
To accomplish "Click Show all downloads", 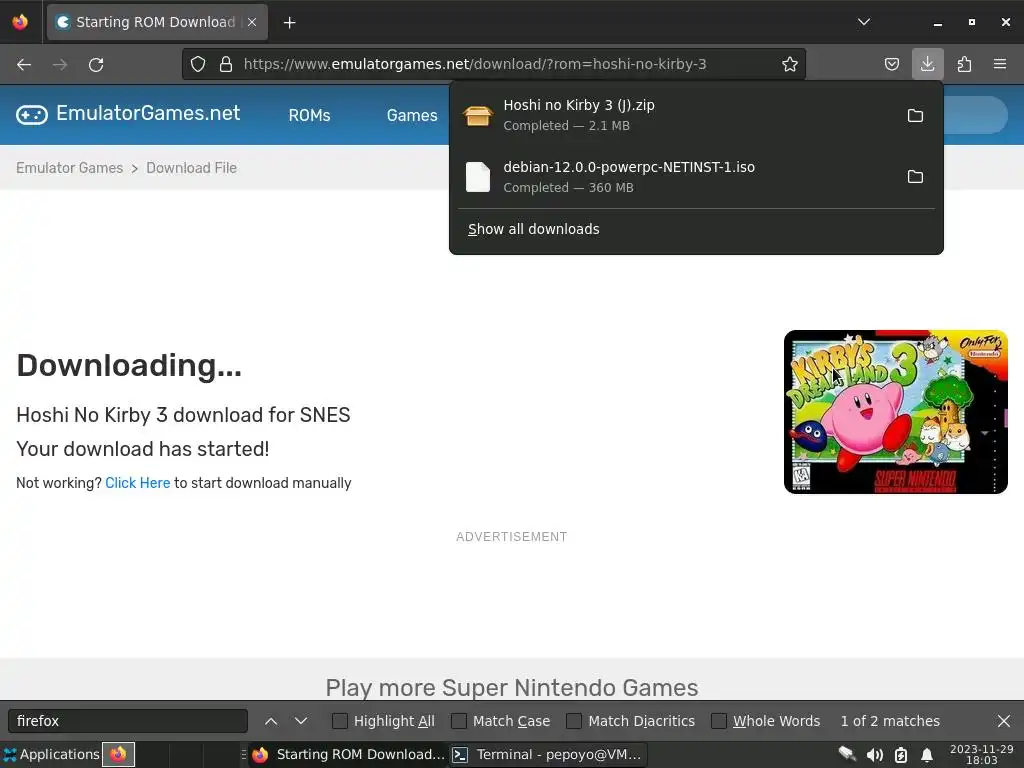I will point(534,229).
